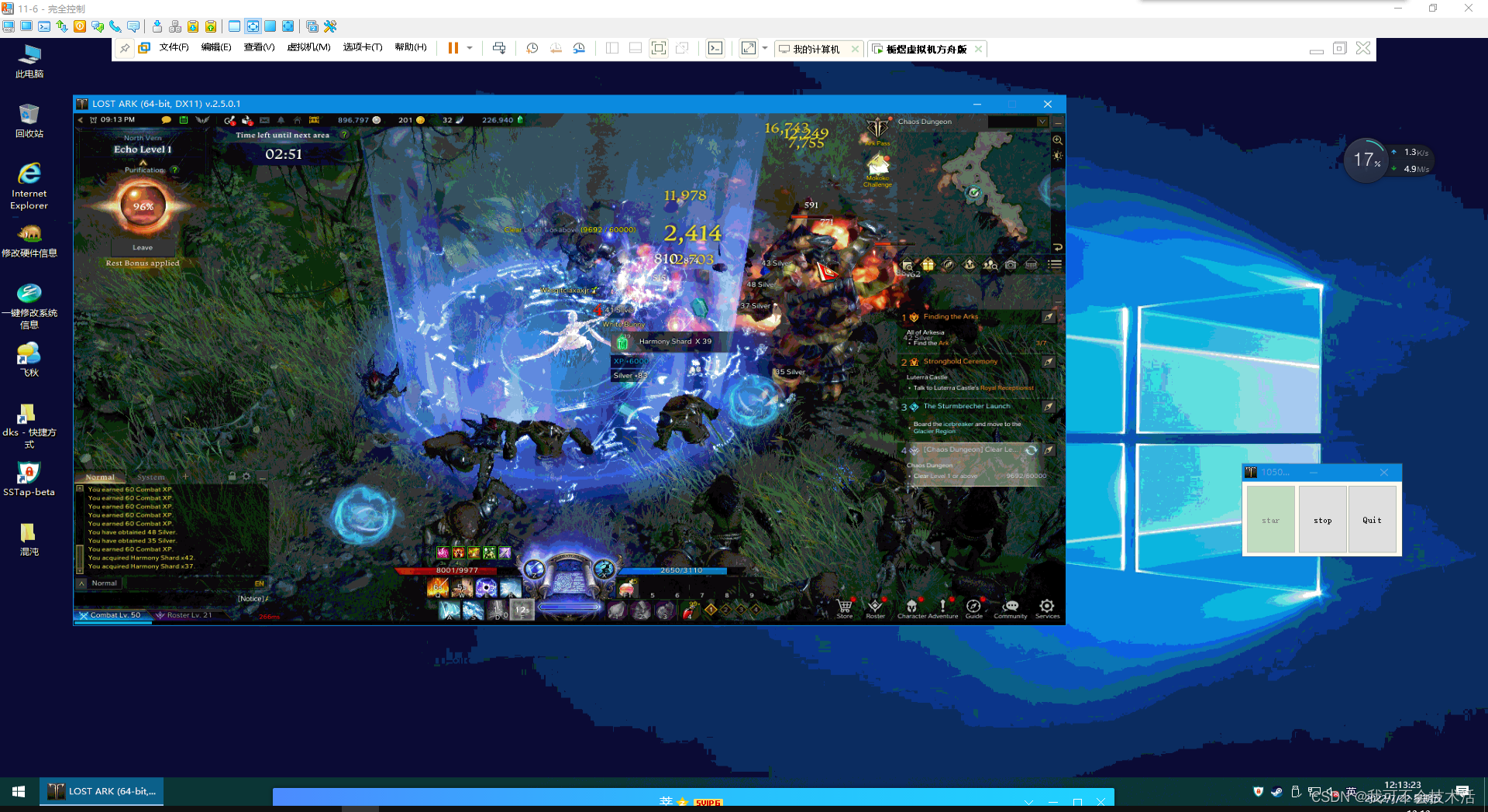Open the 虚拟机(M) menu
The image size is (1488, 812).
tap(308, 47)
